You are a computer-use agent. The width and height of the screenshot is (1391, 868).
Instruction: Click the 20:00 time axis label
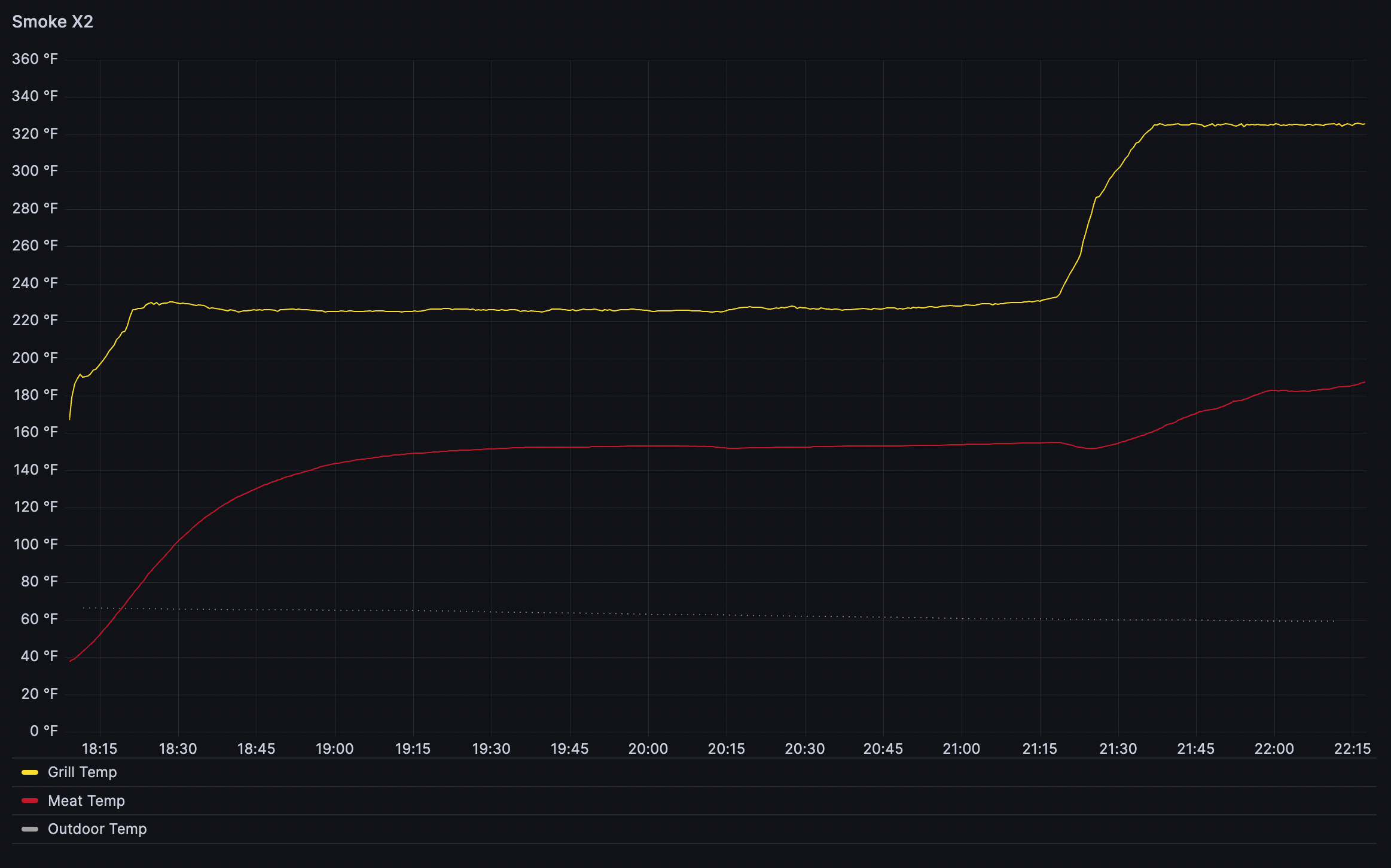pyautogui.click(x=649, y=748)
